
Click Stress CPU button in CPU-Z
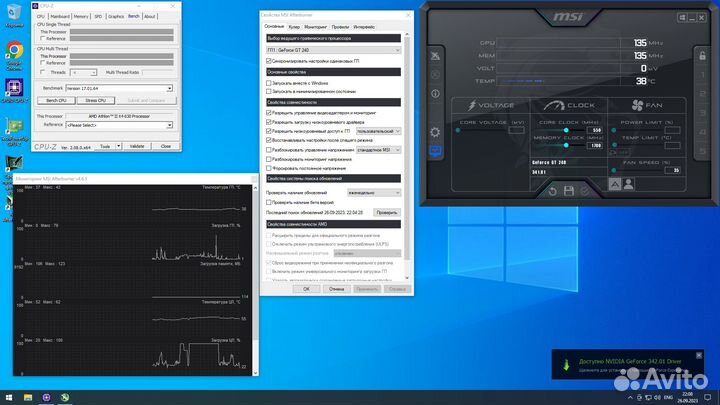coord(96,100)
